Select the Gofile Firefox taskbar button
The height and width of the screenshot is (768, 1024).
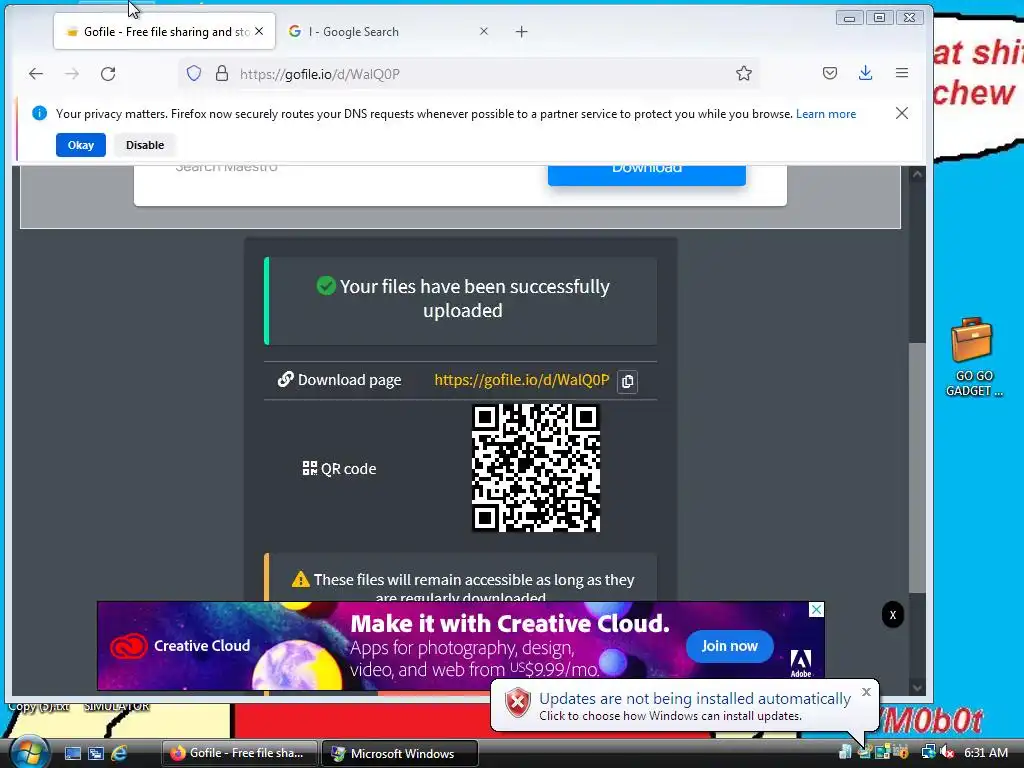(x=240, y=753)
